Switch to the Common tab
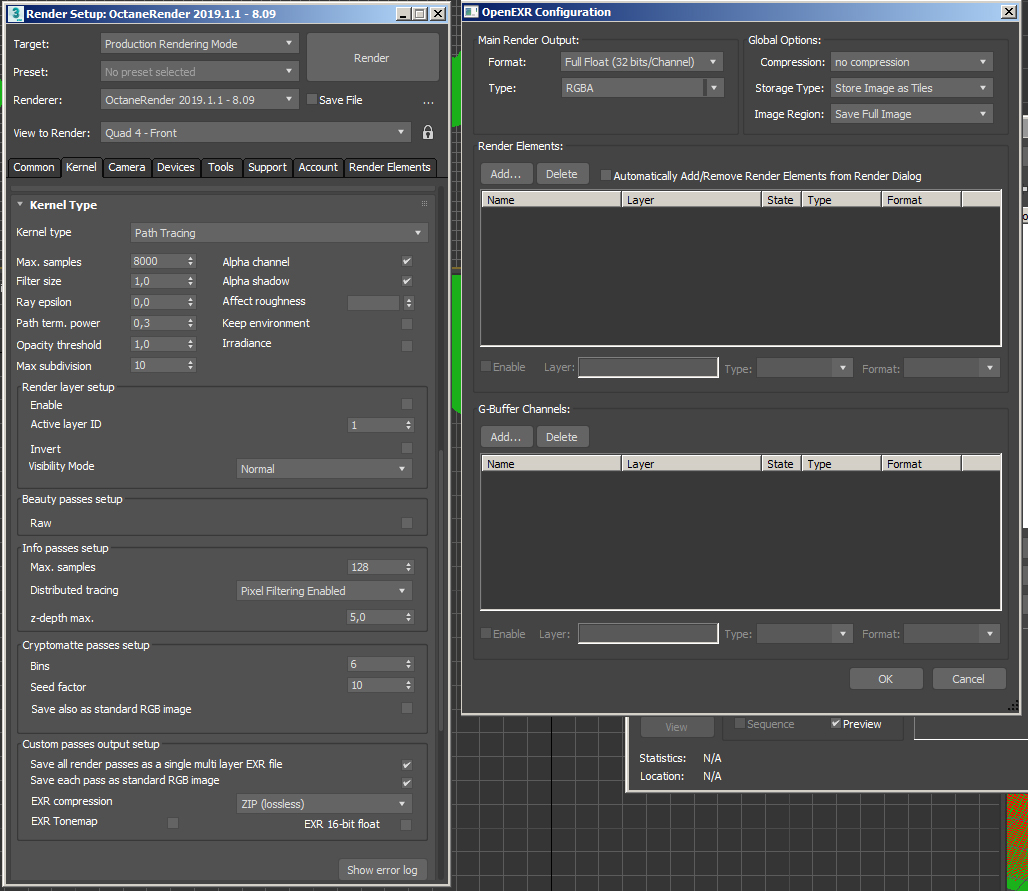 pos(34,167)
